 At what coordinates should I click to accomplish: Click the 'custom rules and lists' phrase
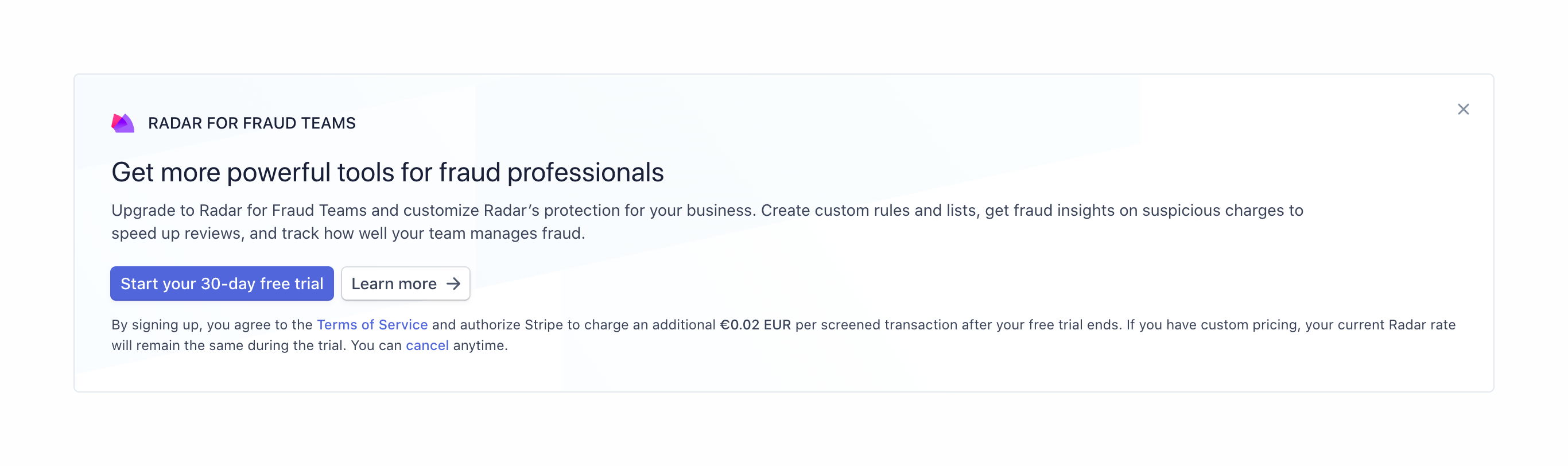[x=895, y=211]
